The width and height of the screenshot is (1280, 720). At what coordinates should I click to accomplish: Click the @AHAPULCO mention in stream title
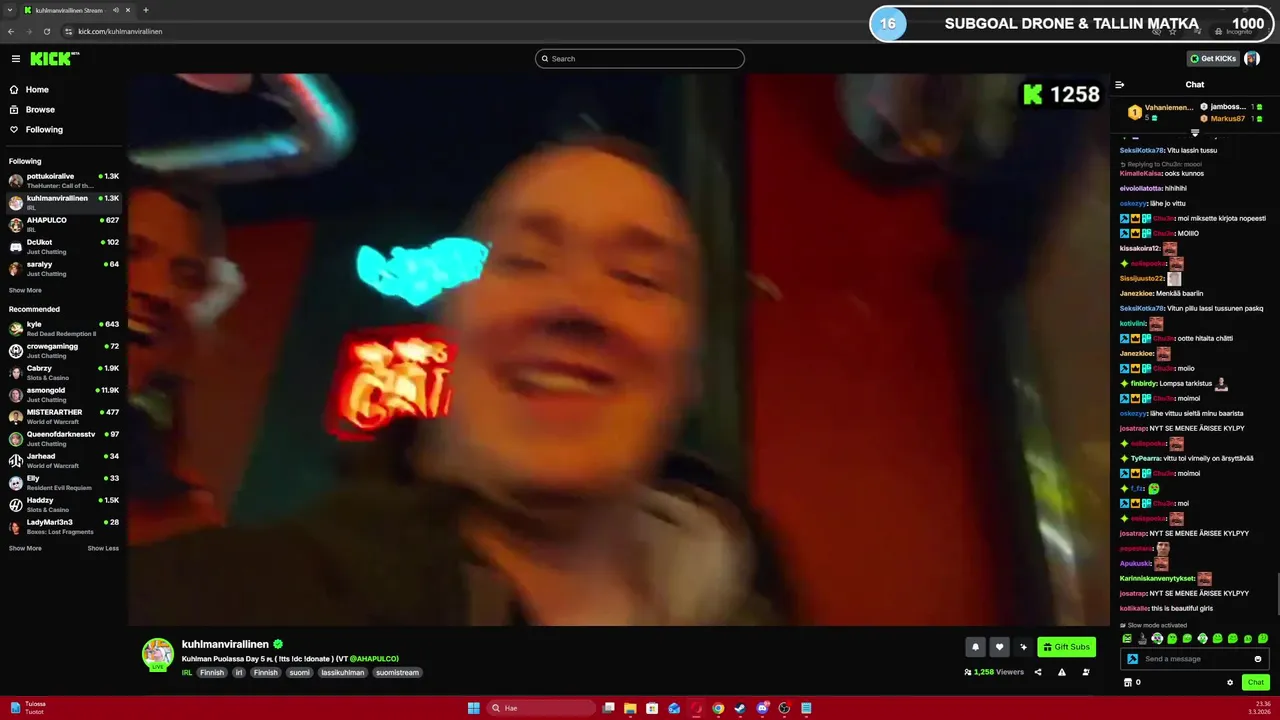374,659
